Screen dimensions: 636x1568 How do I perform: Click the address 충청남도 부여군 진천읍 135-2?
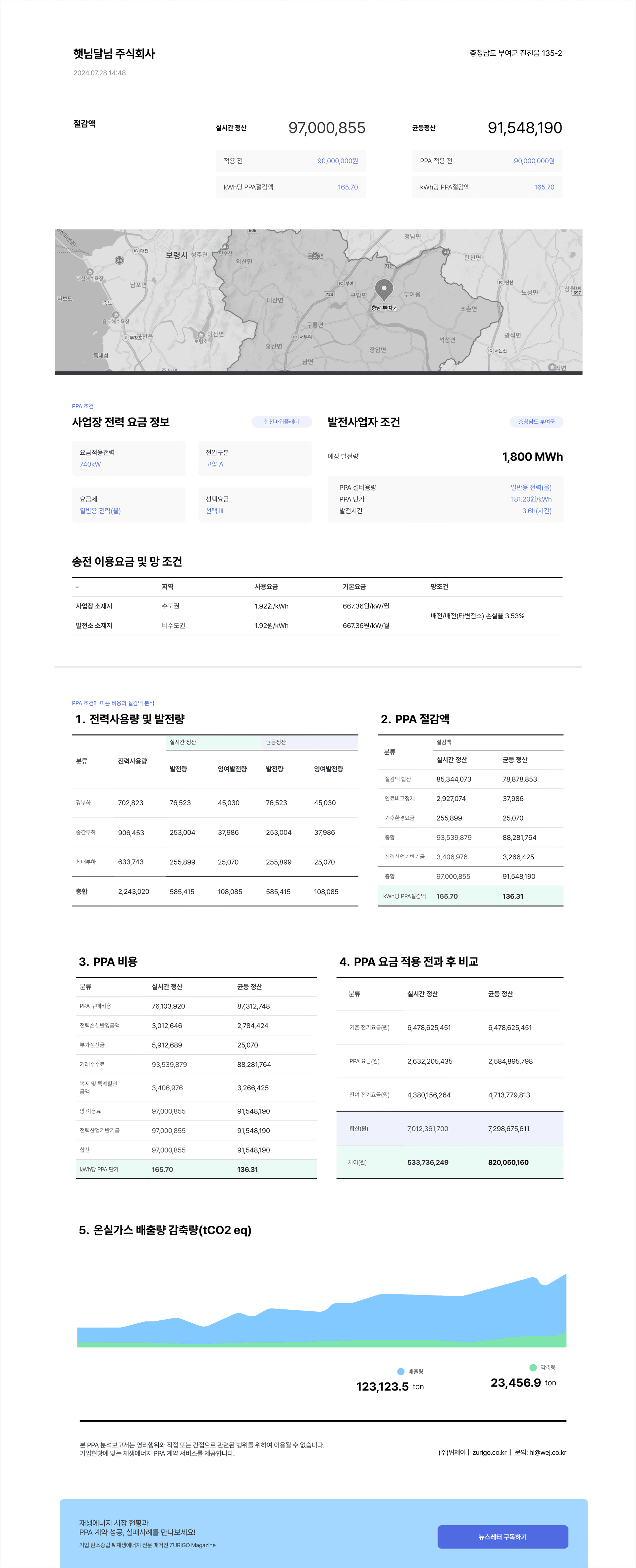point(515,54)
